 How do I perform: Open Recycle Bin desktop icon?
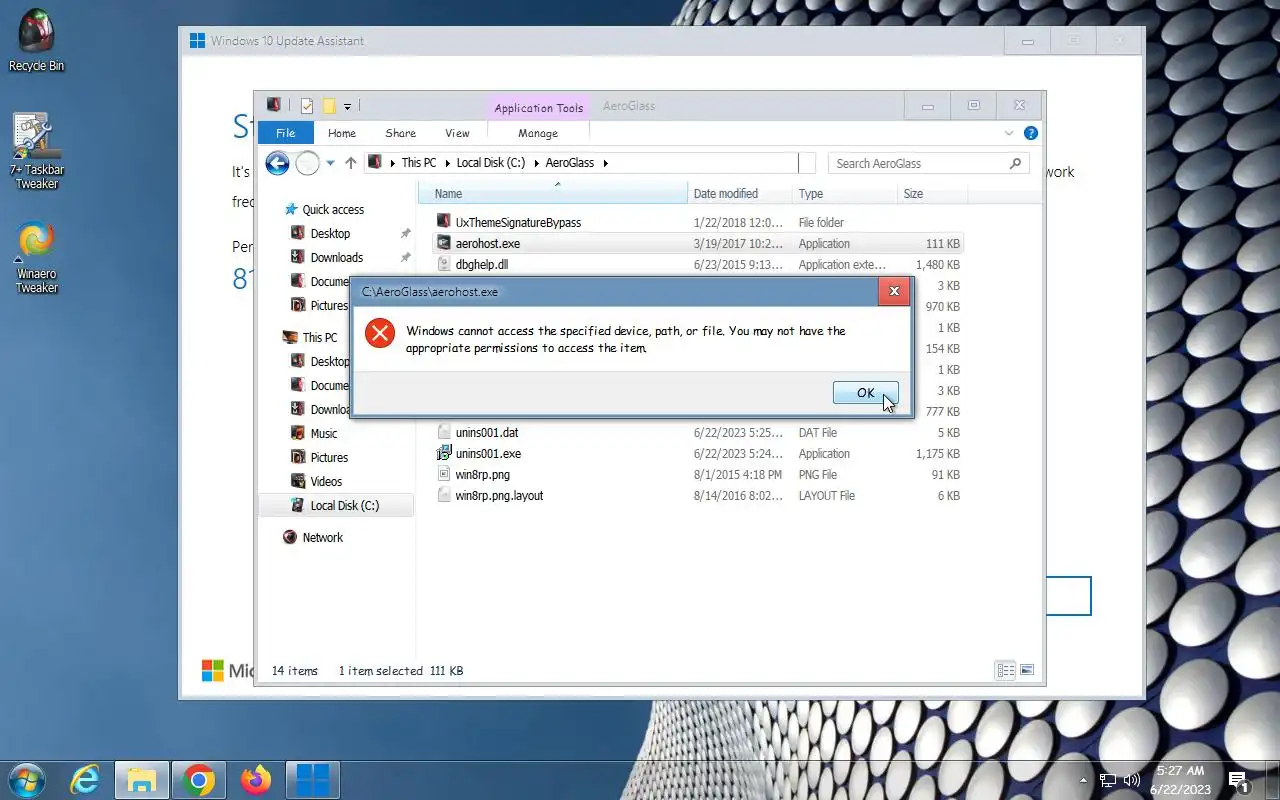point(37,42)
